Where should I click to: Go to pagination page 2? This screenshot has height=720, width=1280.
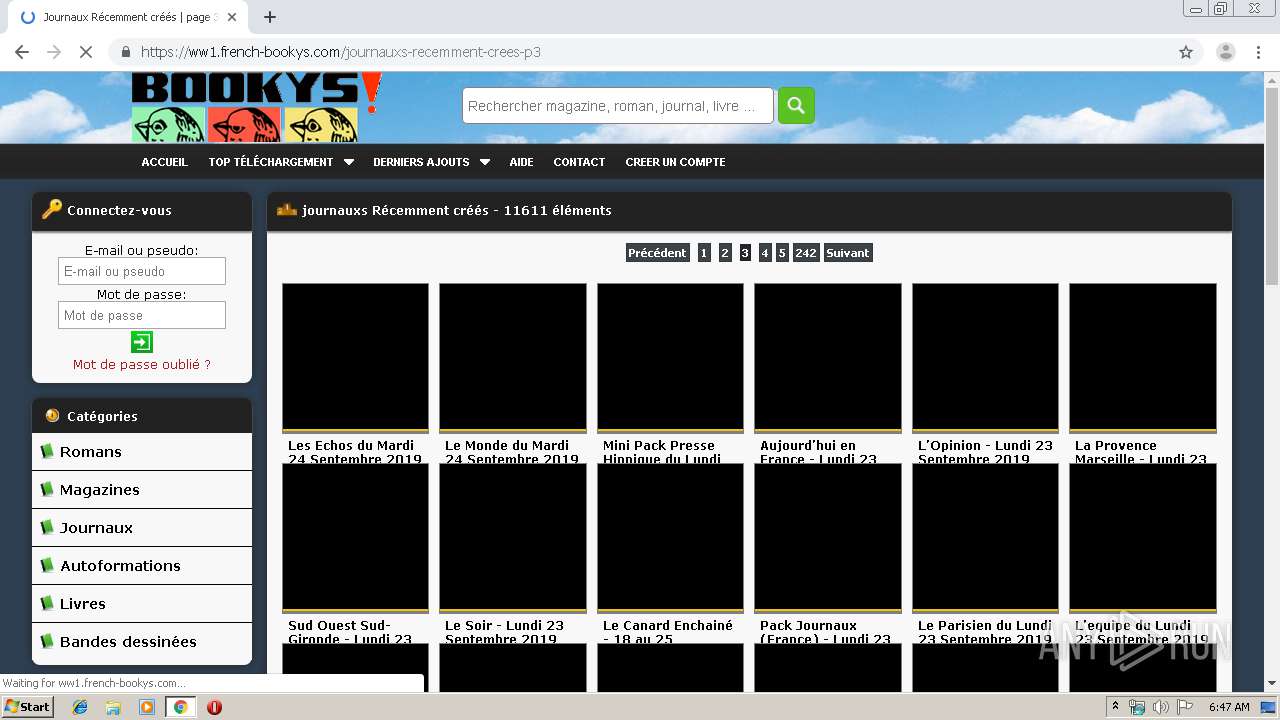[725, 253]
